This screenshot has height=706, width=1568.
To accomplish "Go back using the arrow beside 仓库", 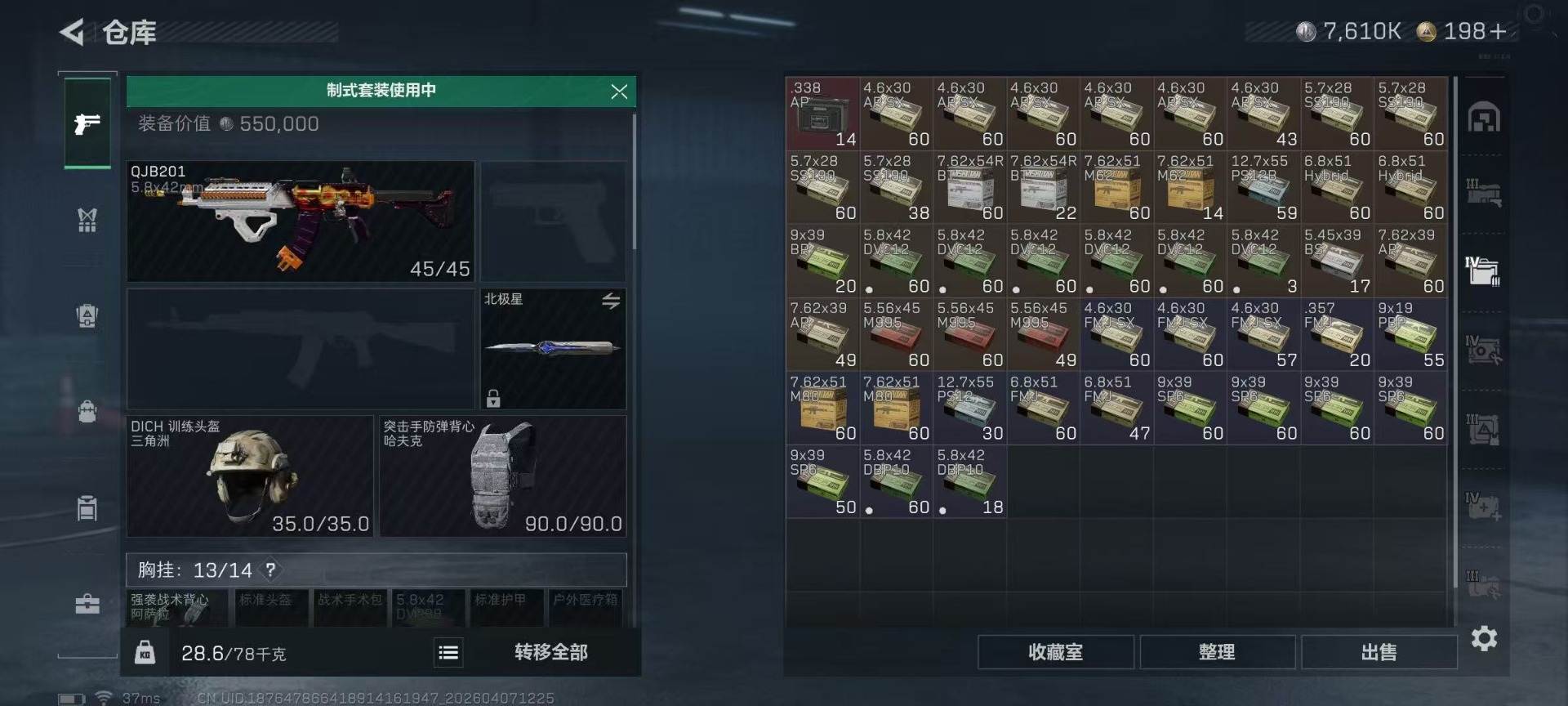I will (72, 33).
